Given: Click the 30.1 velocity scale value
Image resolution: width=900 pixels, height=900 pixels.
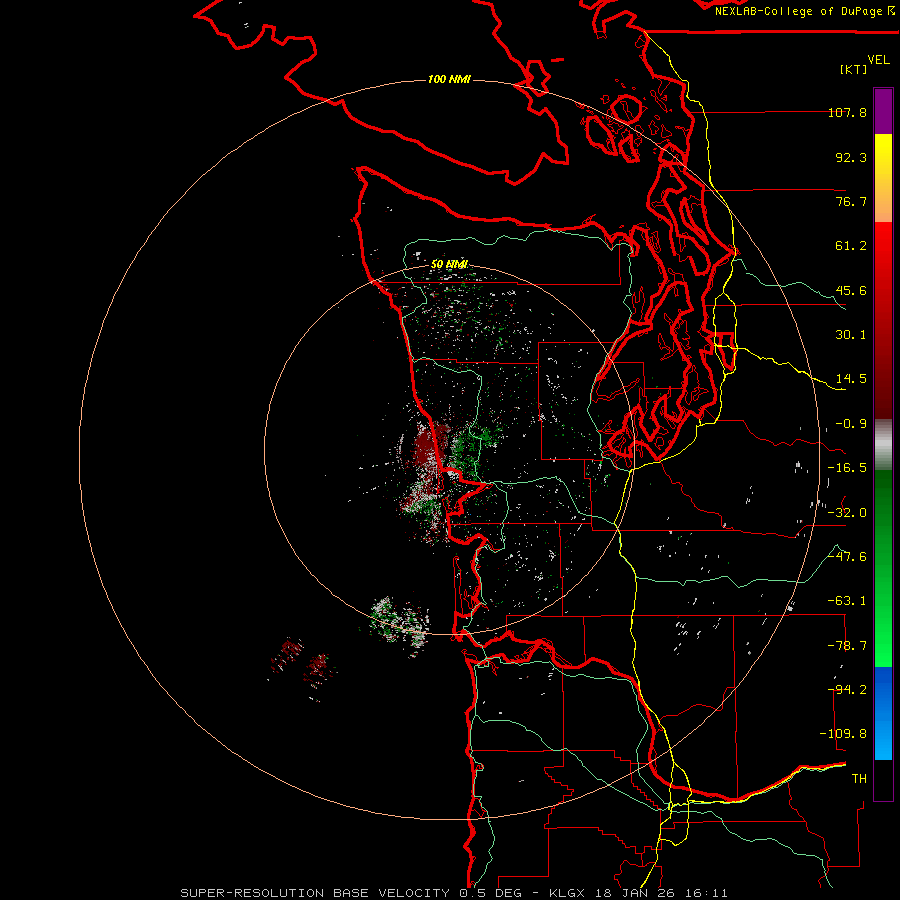Looking at the screenshot, I should pyautogui.click(x=851, y=335).
